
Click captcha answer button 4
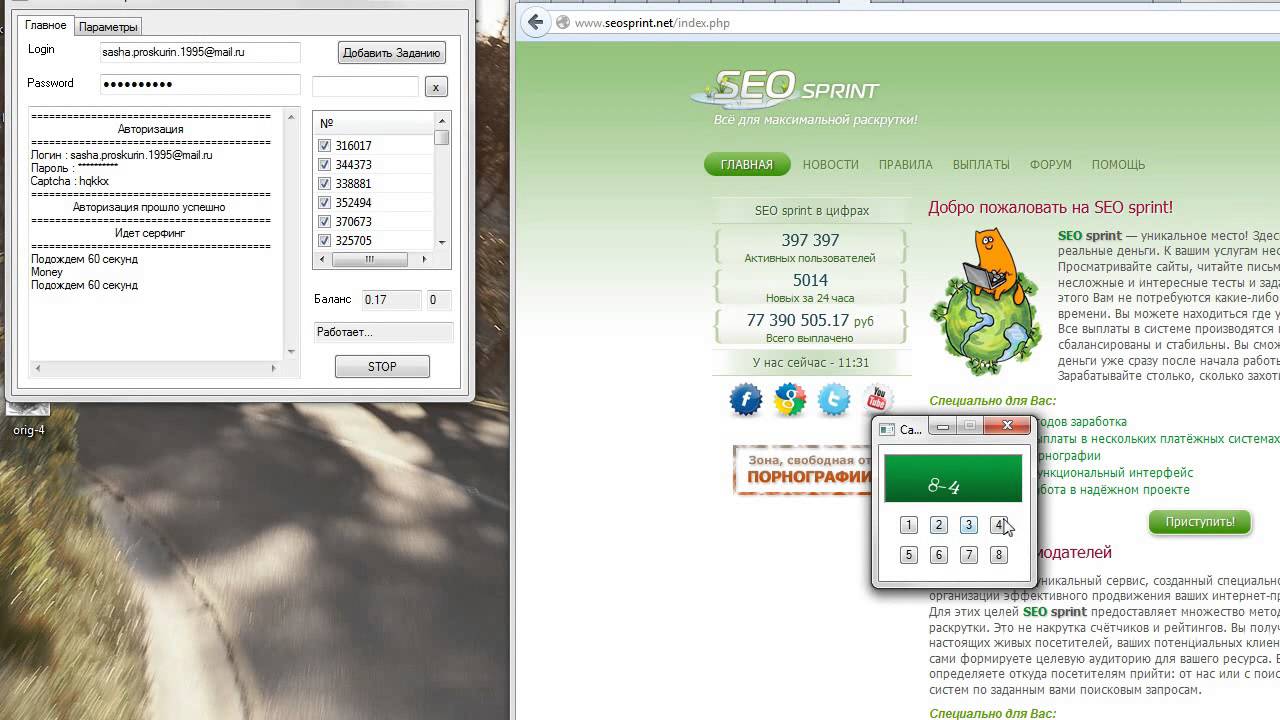tap(998, 525)
